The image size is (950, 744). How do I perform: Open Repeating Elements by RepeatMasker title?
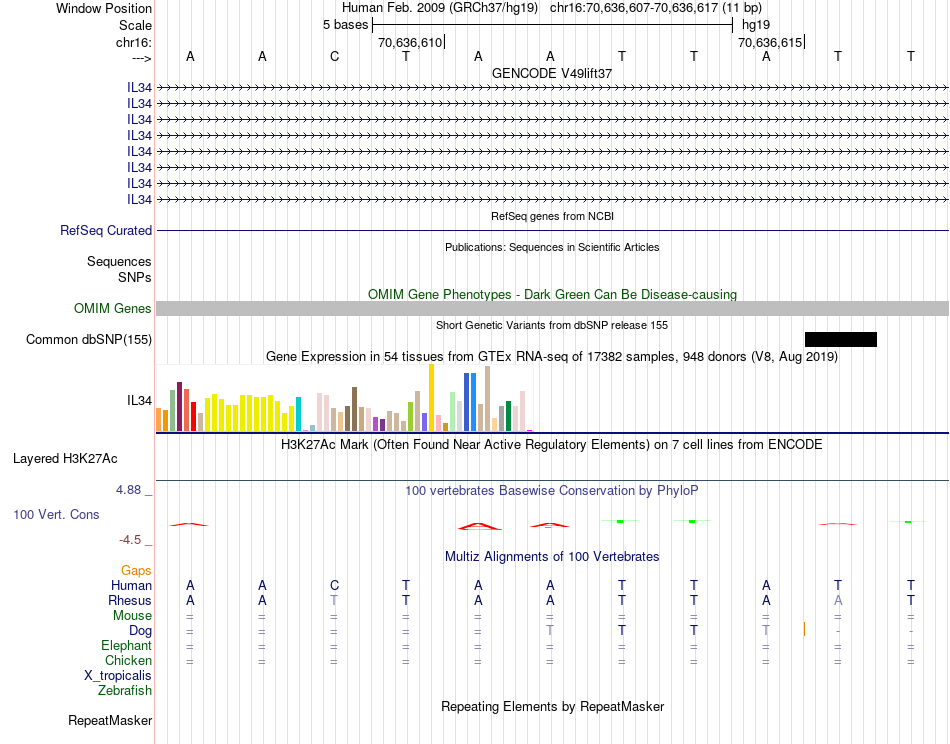tap(552, 706)
